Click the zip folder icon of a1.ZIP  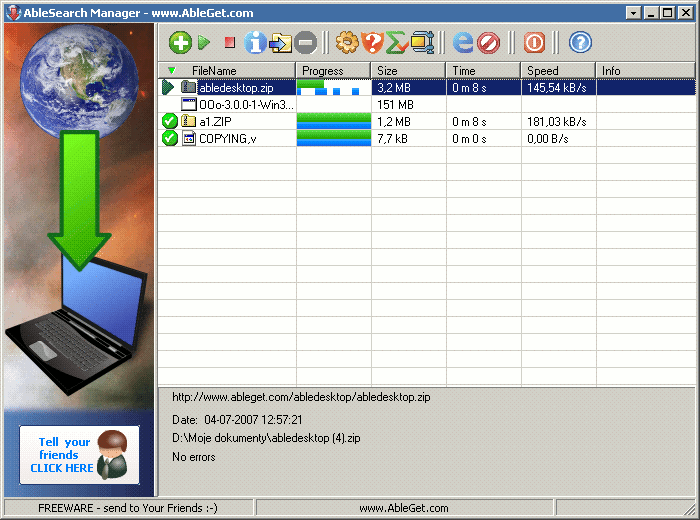click(x=188, y=121)
